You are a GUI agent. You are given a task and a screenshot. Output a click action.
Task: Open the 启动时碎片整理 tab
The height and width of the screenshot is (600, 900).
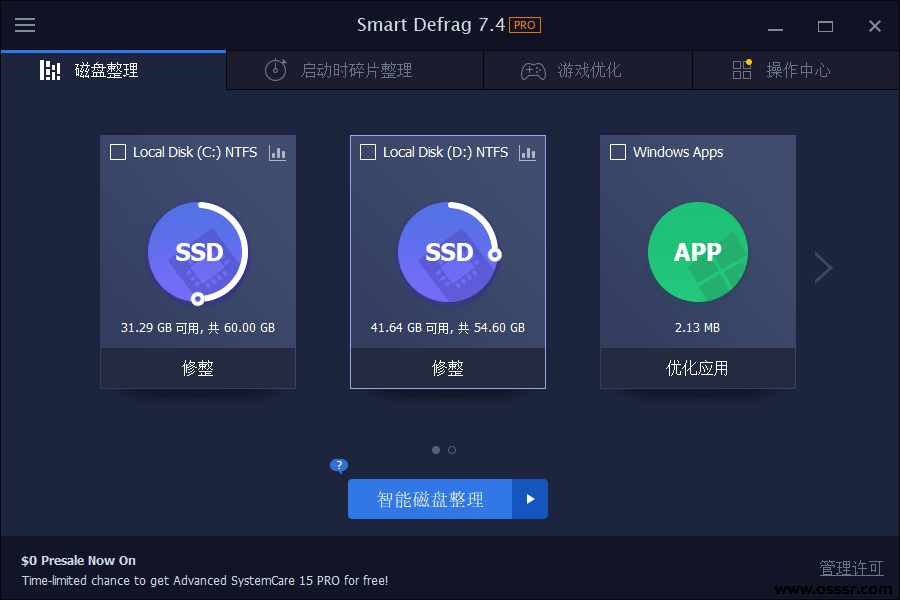tap(355, 70)
